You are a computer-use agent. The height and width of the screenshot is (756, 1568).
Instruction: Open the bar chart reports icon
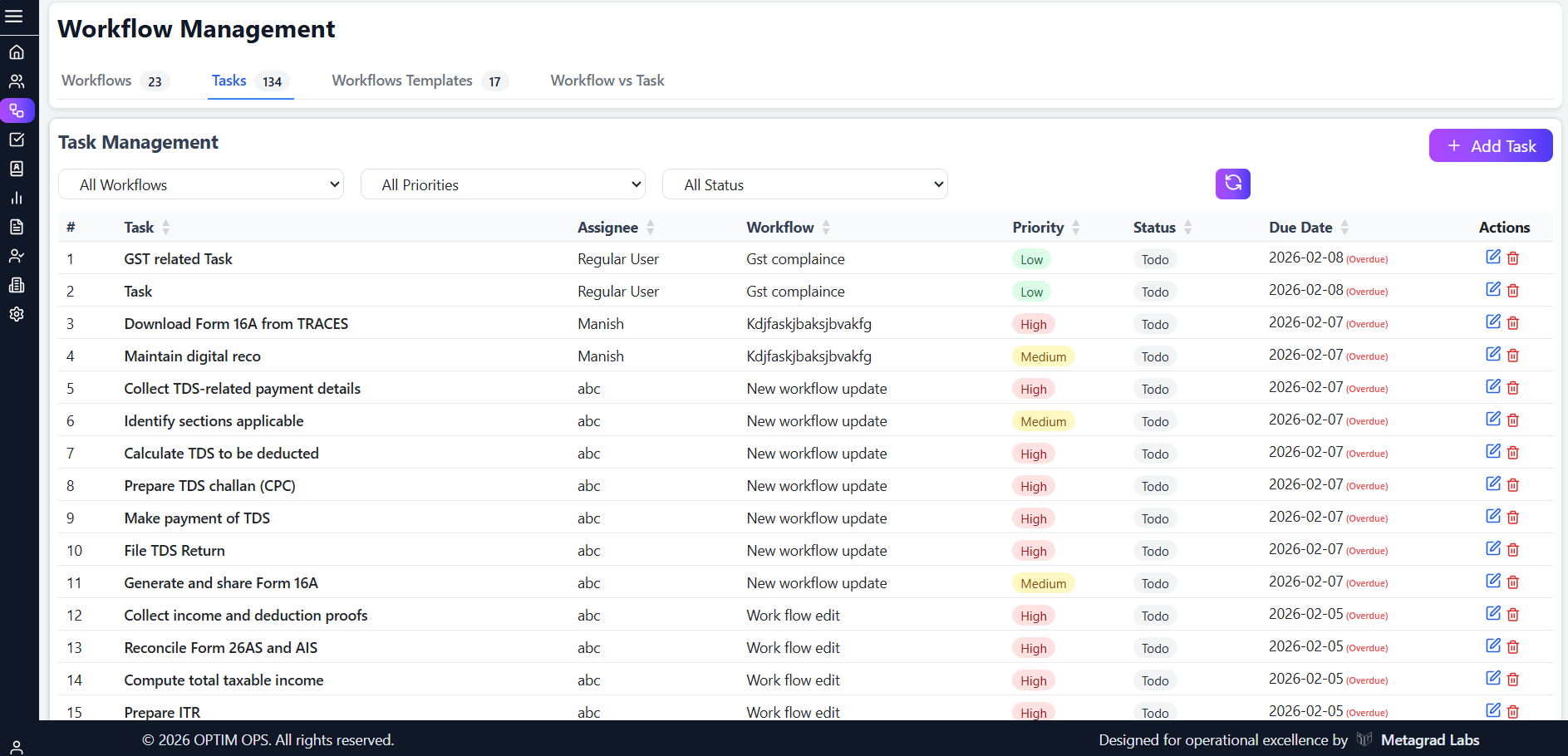(17, 198)
